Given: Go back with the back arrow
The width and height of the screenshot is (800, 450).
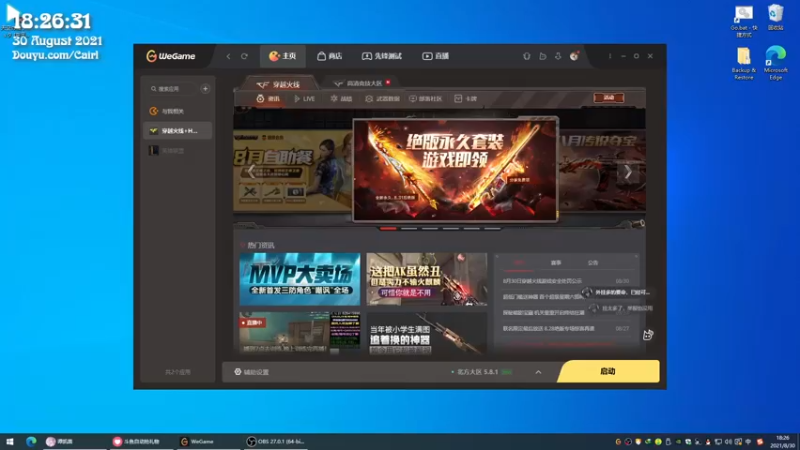Looking at the screenshot, I should (x=229, y=56).
